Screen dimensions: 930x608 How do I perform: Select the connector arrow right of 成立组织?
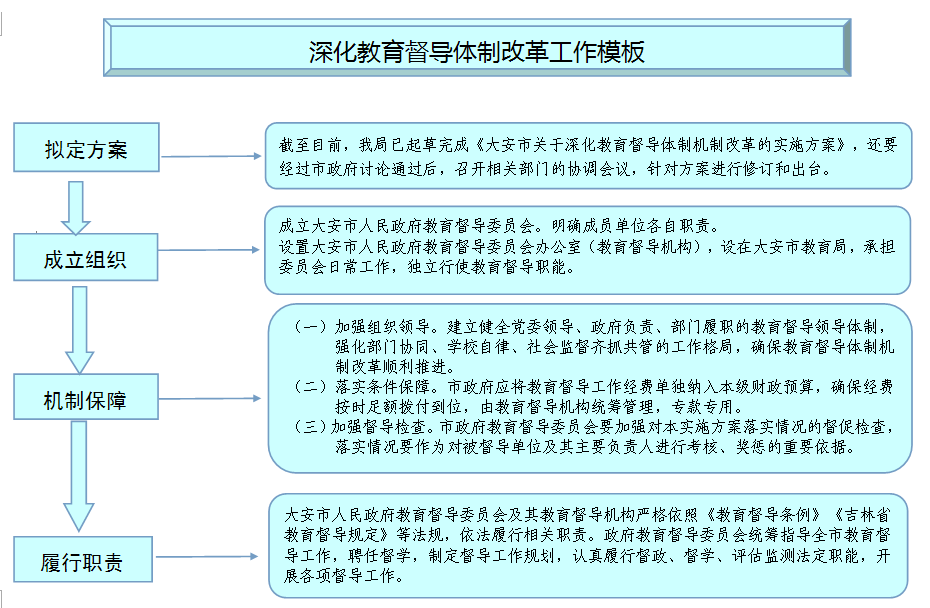coord(209,250)
